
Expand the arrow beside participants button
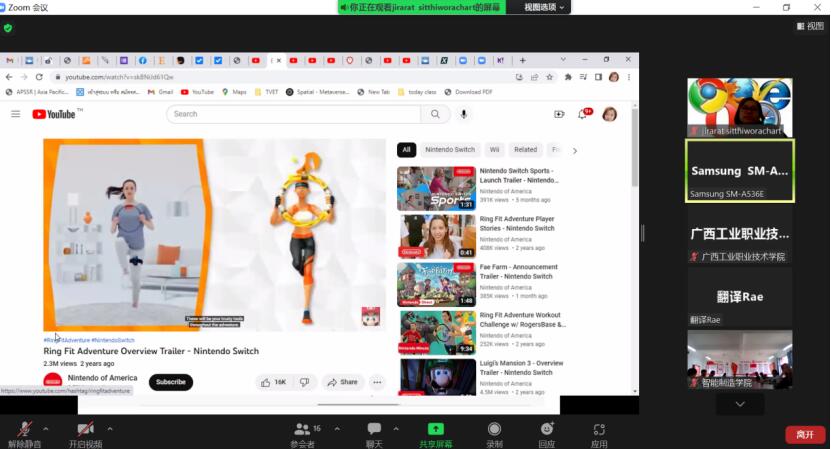click(x=337, y=428)
